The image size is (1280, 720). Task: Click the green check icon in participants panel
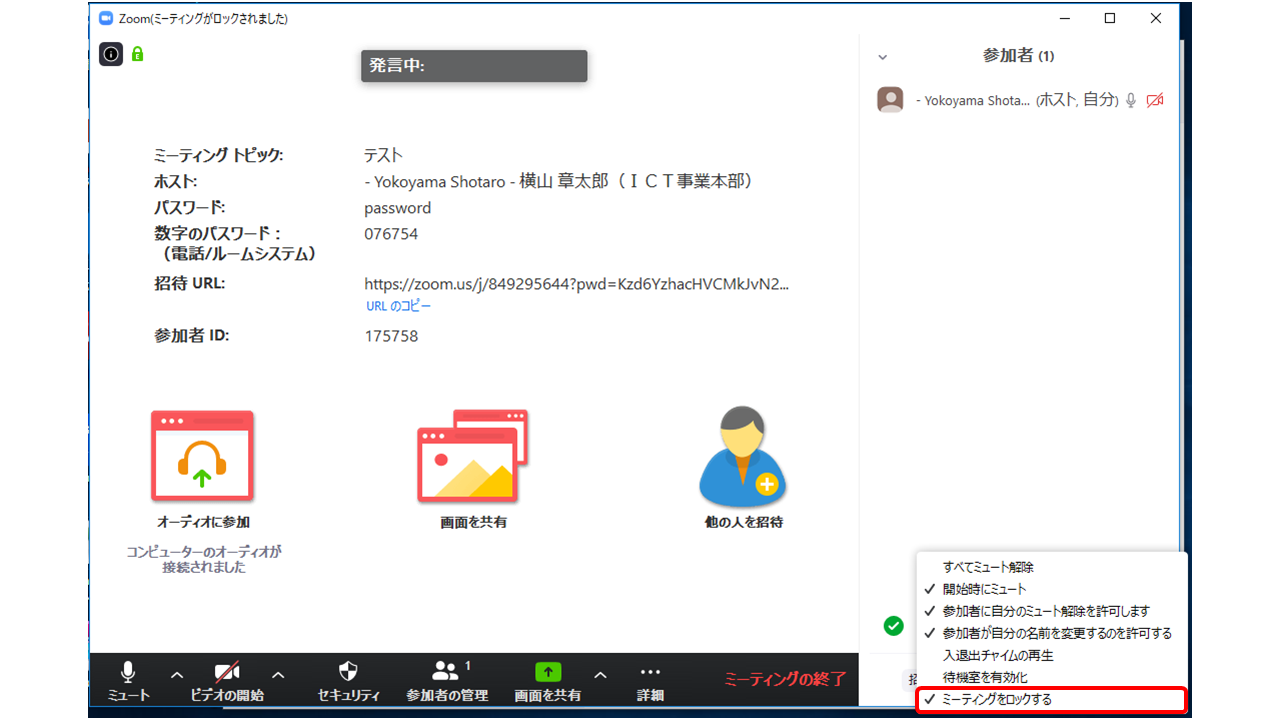pos(894,626)
